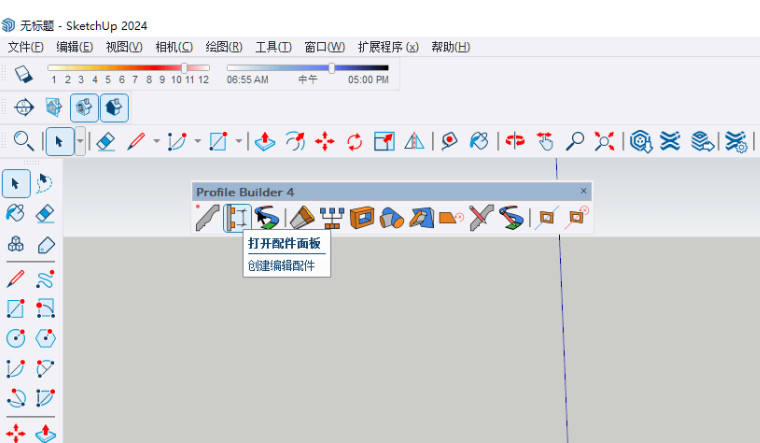The width and height of the screenshot is (760, 443).
Task: Expand the Rectangle shape tool dropdown arrow
Action: 238,142
